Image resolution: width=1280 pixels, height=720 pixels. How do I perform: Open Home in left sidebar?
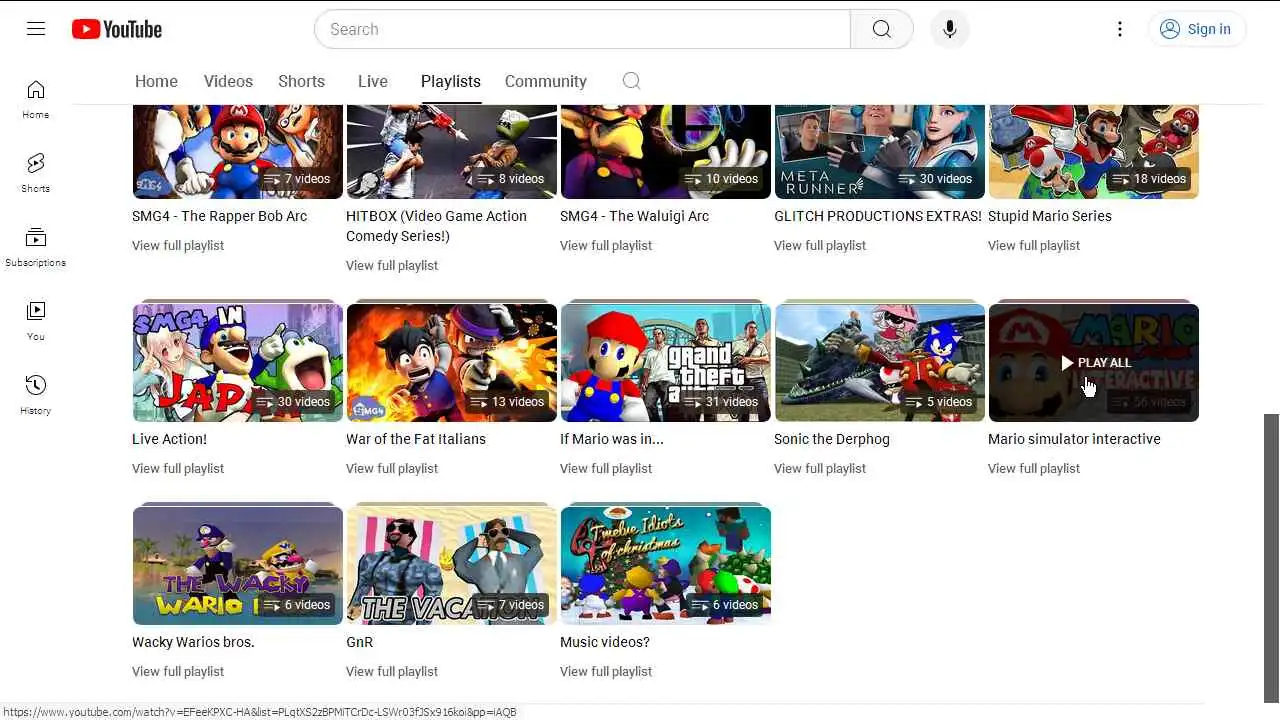pyautogui.click(x=36, y=99)
